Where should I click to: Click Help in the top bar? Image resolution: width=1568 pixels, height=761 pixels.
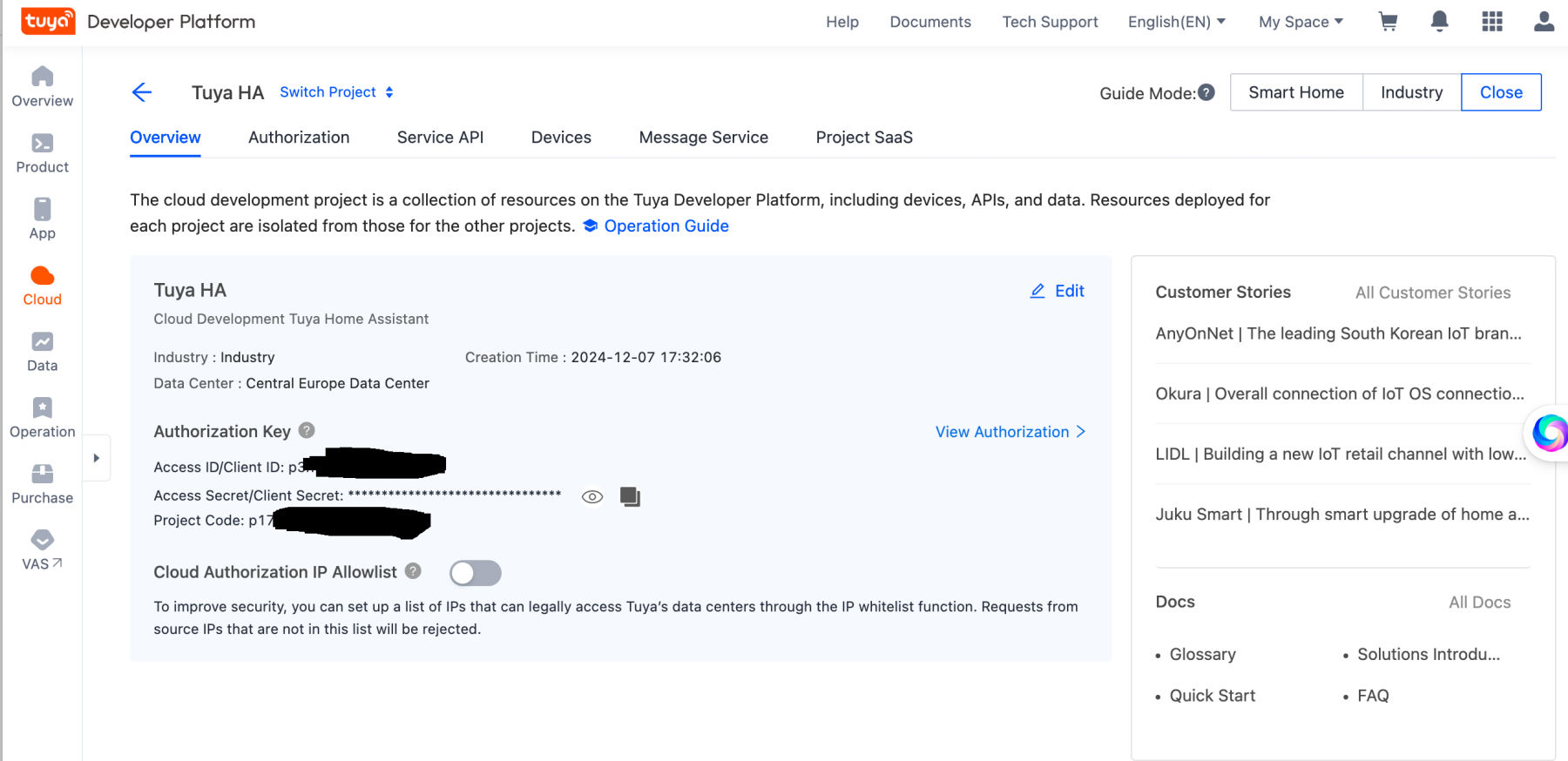[x=842, y=22]
